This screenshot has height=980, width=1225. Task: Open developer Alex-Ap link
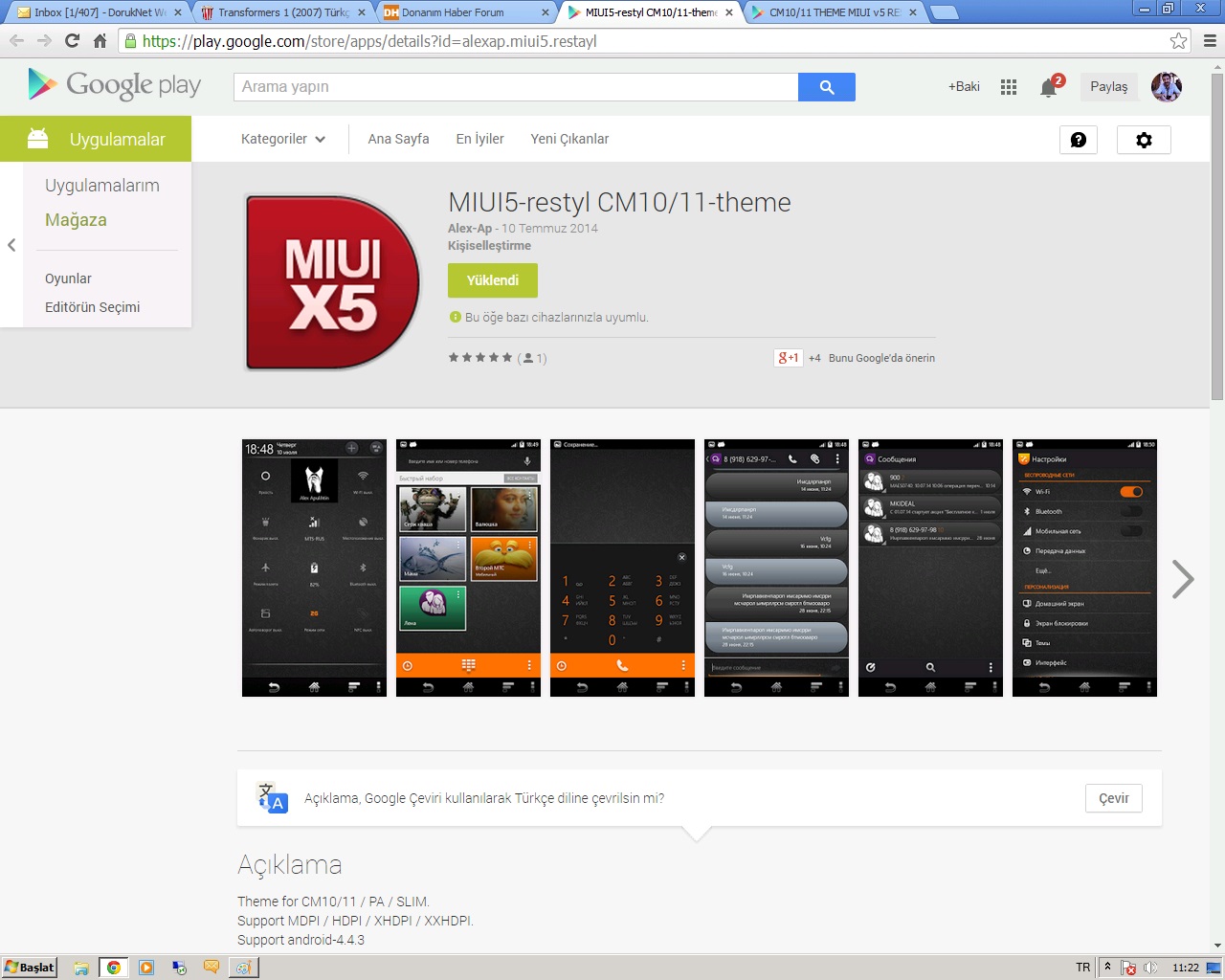pos(470,228)
